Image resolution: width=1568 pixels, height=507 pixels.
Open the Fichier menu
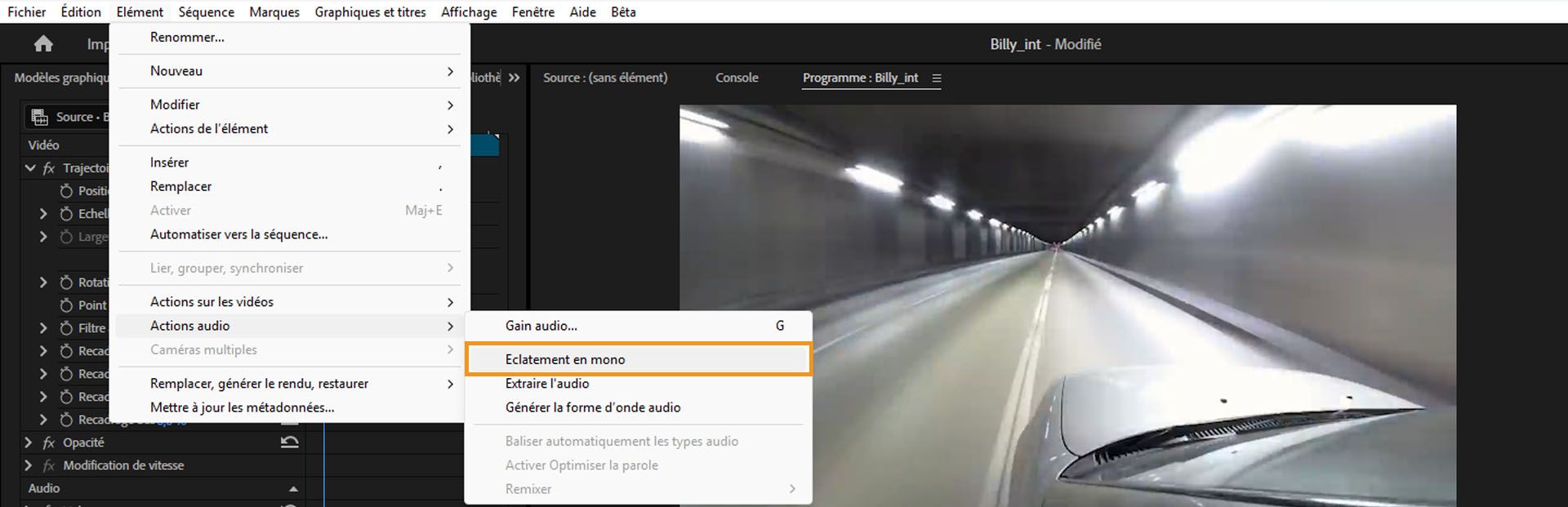[27, 12]
